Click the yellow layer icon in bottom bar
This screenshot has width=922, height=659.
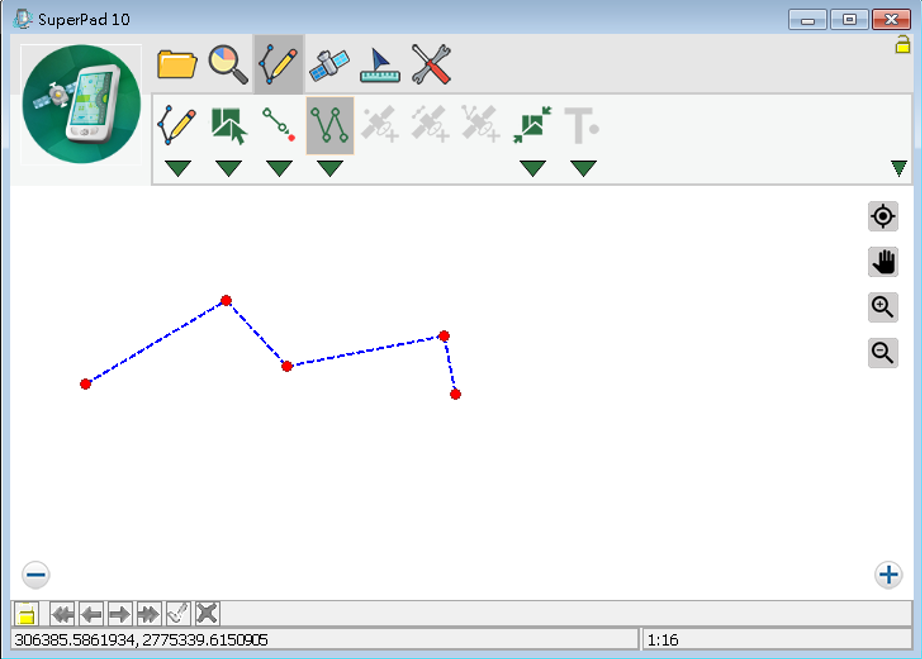click(26, 614)
